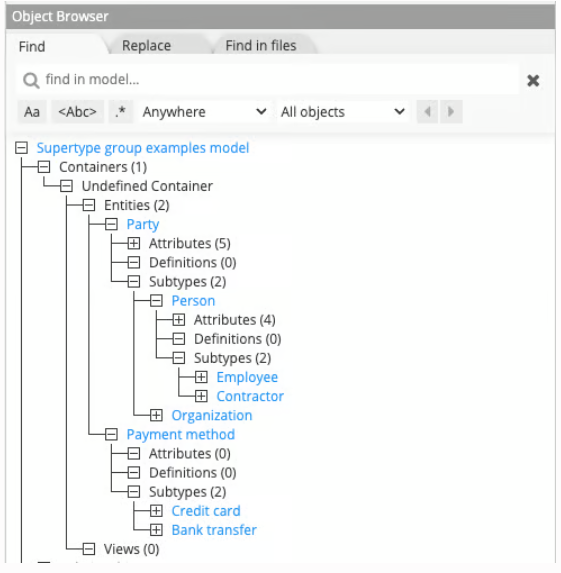The image size is (561, 573).
Task: Toggle regular expression .* option
Action: pyautogui.click(x=121, y=112)
